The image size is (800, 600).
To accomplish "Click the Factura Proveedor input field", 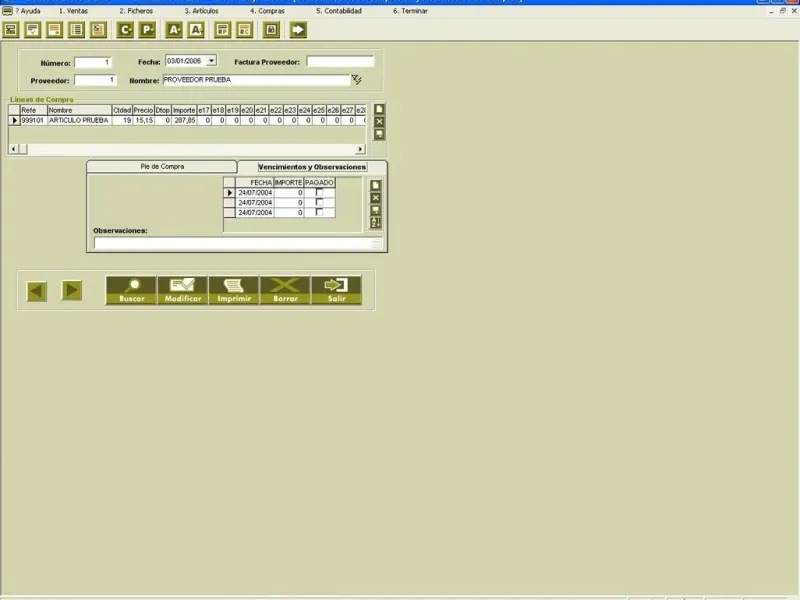I will point(340,62).
